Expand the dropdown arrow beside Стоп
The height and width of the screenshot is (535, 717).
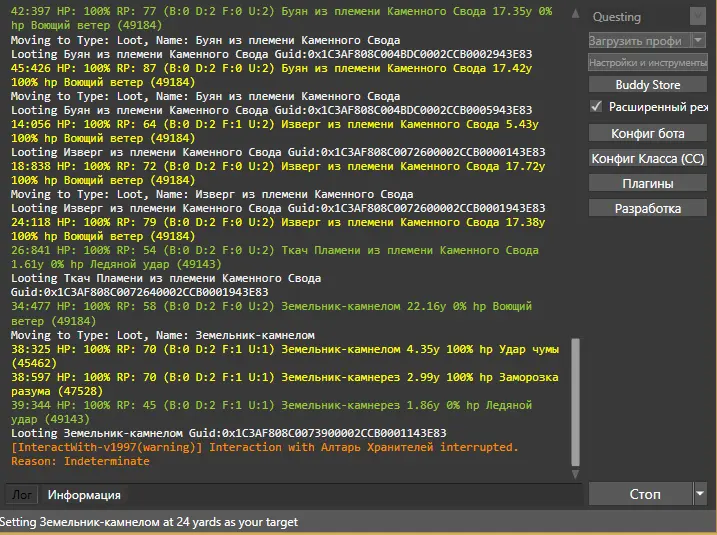pos(699,494)
